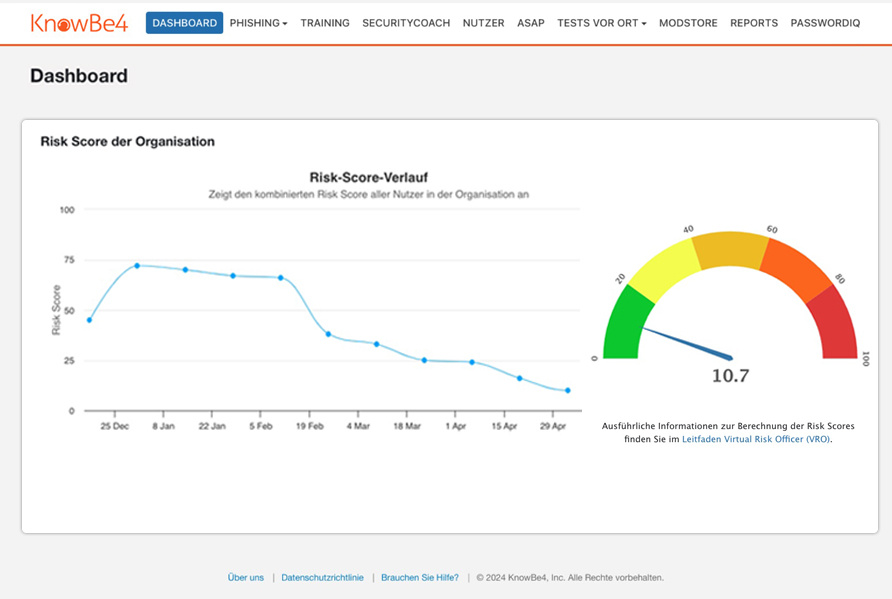Open the SecurityCoach page

406,23
